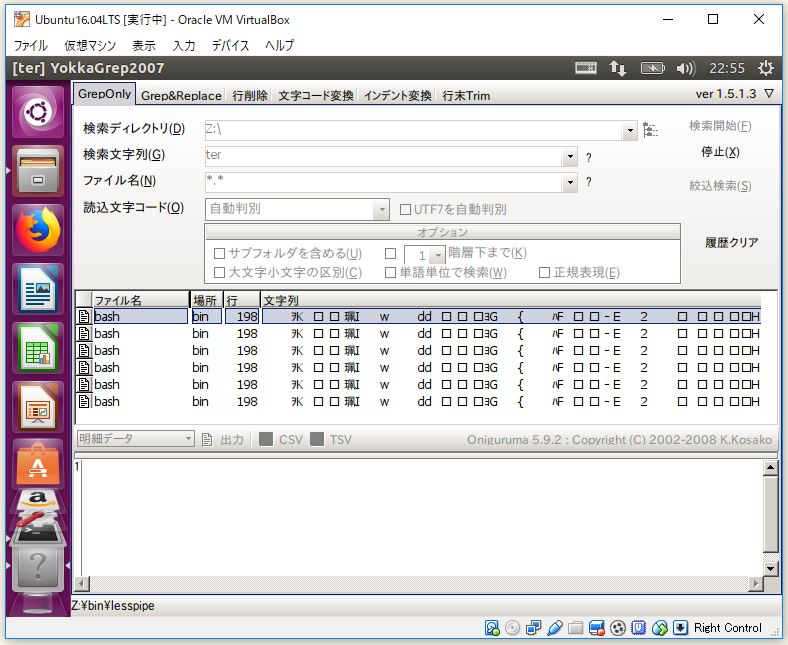Click the horizontal scrollbar left arrow
Screen dimensions: 788x645
(82, 584)
